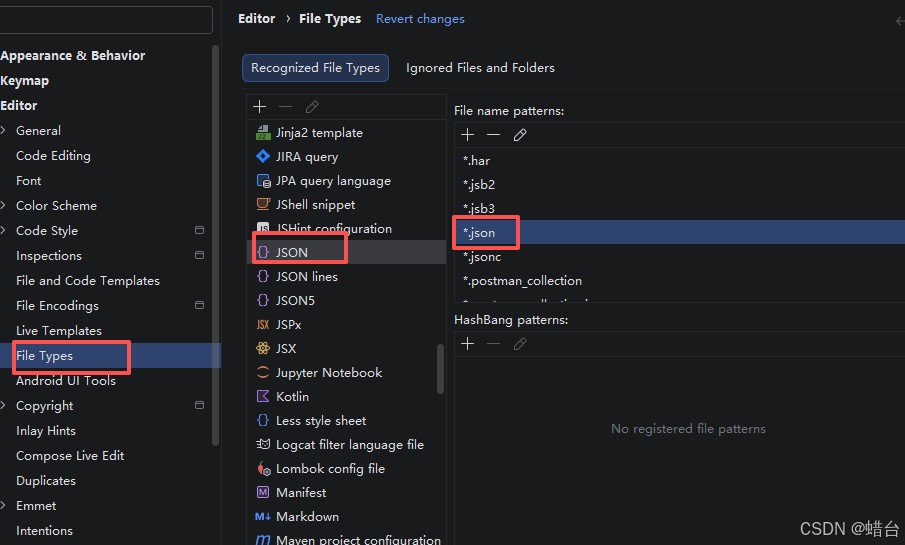905x545 pixels.
Task: Select the Markdown file type icon
Action: (x=263, y=517)
